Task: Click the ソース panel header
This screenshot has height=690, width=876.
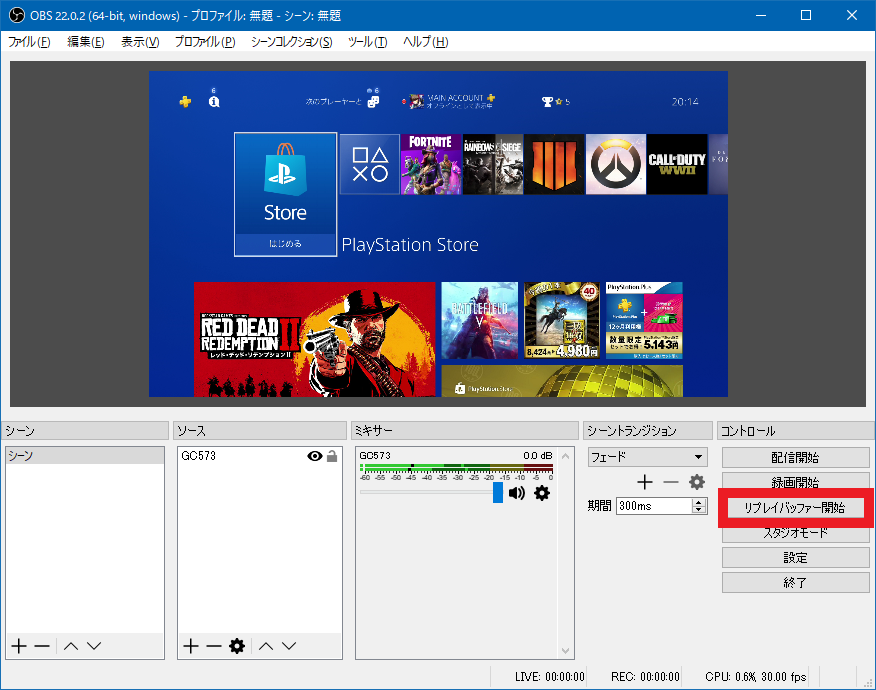Action: click(260, 431)
